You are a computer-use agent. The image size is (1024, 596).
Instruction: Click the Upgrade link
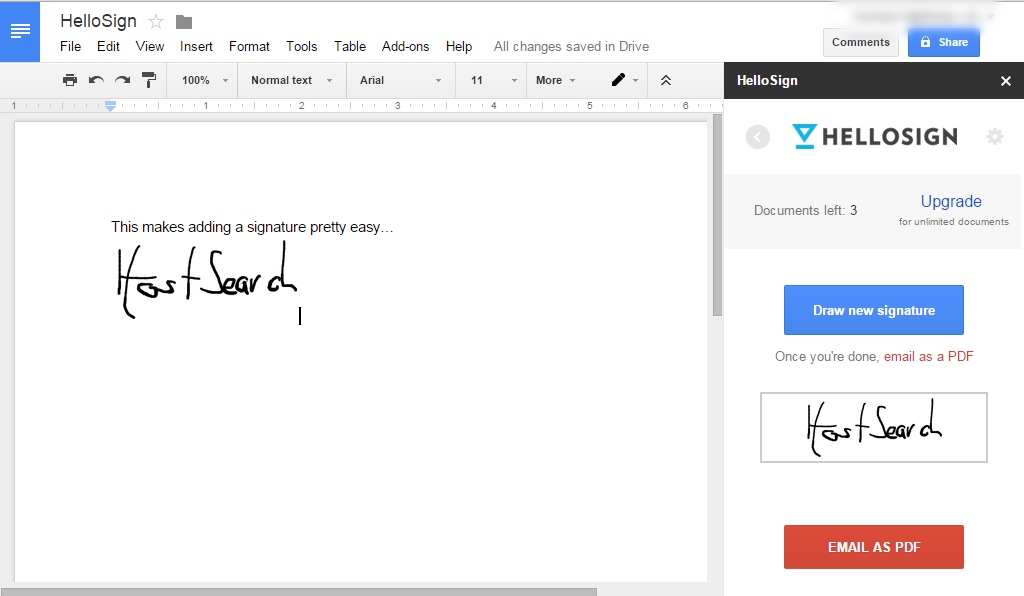pos(950,201)
